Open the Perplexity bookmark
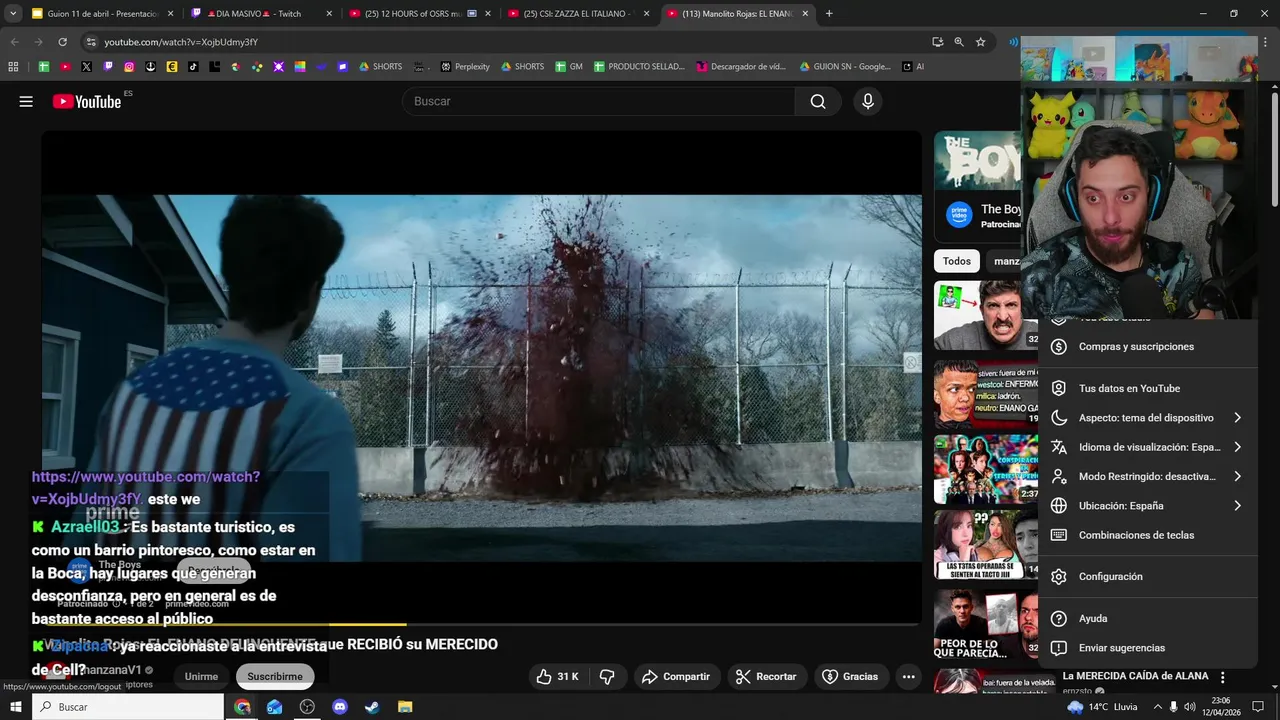Screen dimensions: 1280x720 click(x=465, y=67)
